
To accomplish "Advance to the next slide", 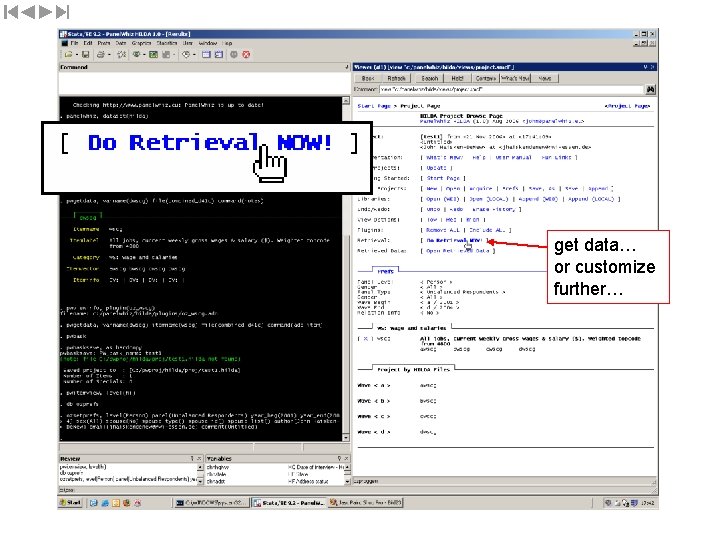I will [x=45, y=12].
